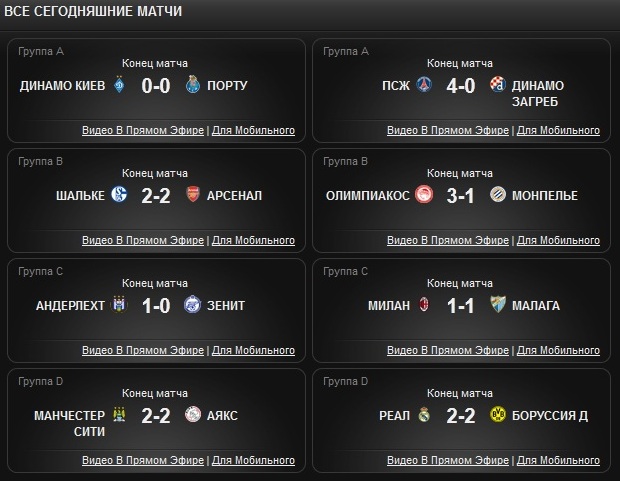Click the Olympiacos club crest
620x481 pixels.
coord(426,195)
